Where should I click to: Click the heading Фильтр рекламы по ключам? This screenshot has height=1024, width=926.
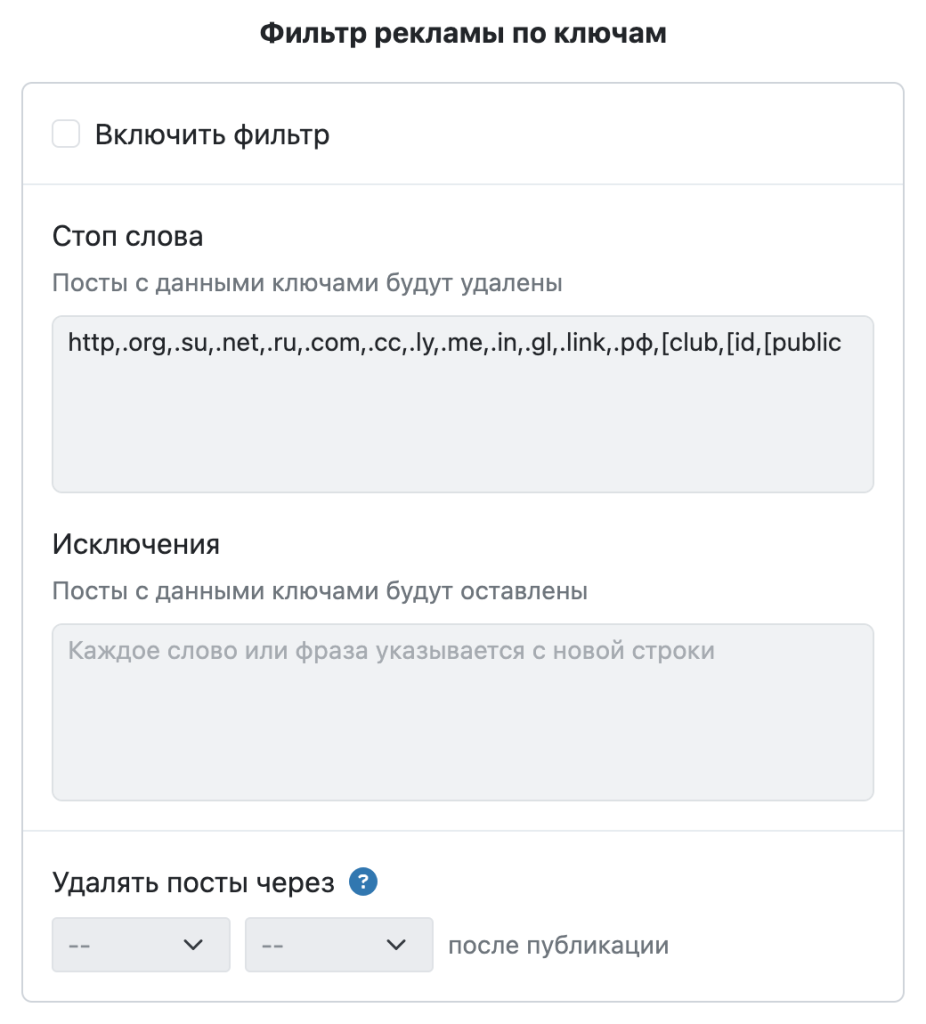[462, 34]
